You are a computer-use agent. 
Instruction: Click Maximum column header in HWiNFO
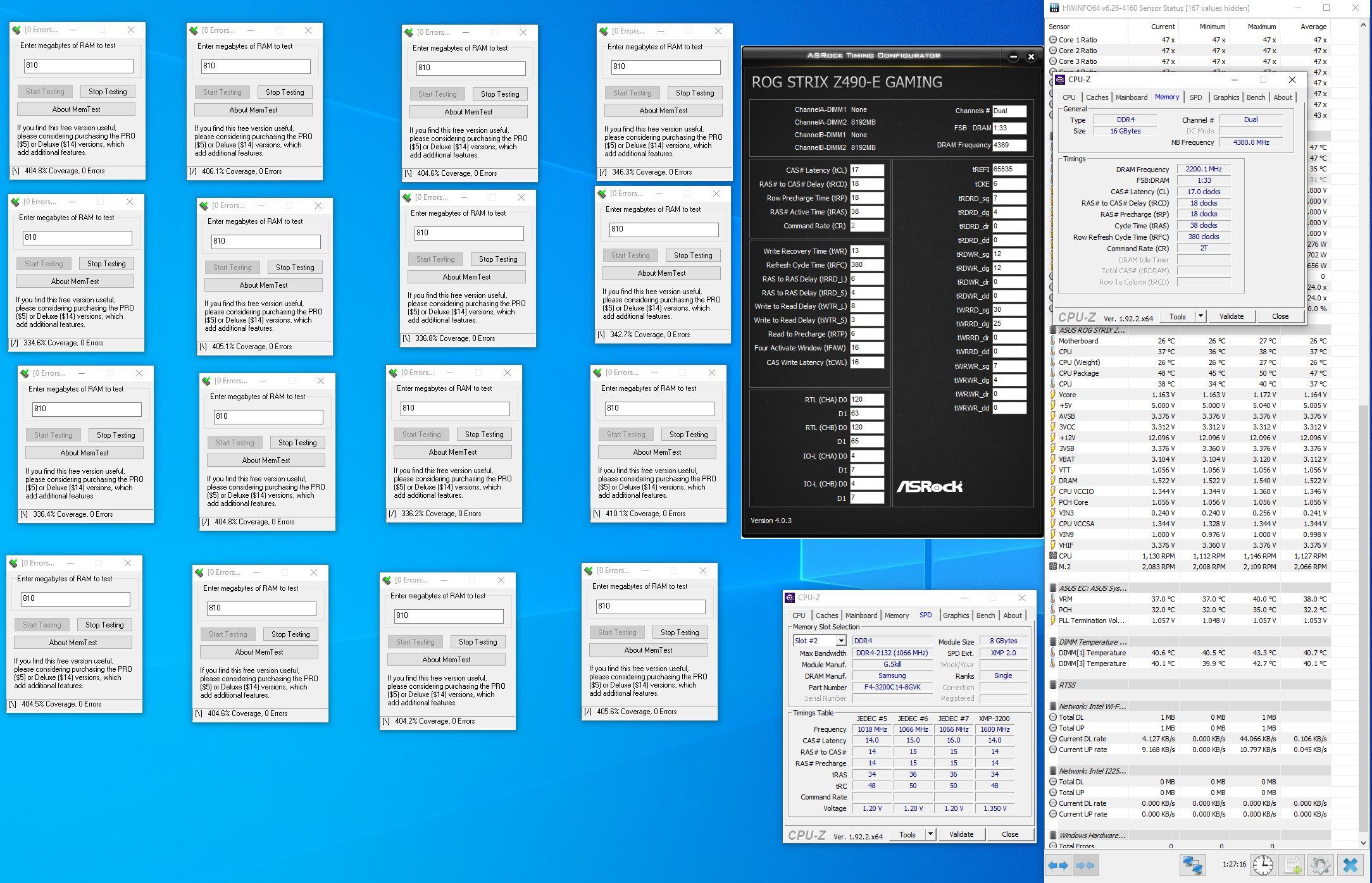1254,27
